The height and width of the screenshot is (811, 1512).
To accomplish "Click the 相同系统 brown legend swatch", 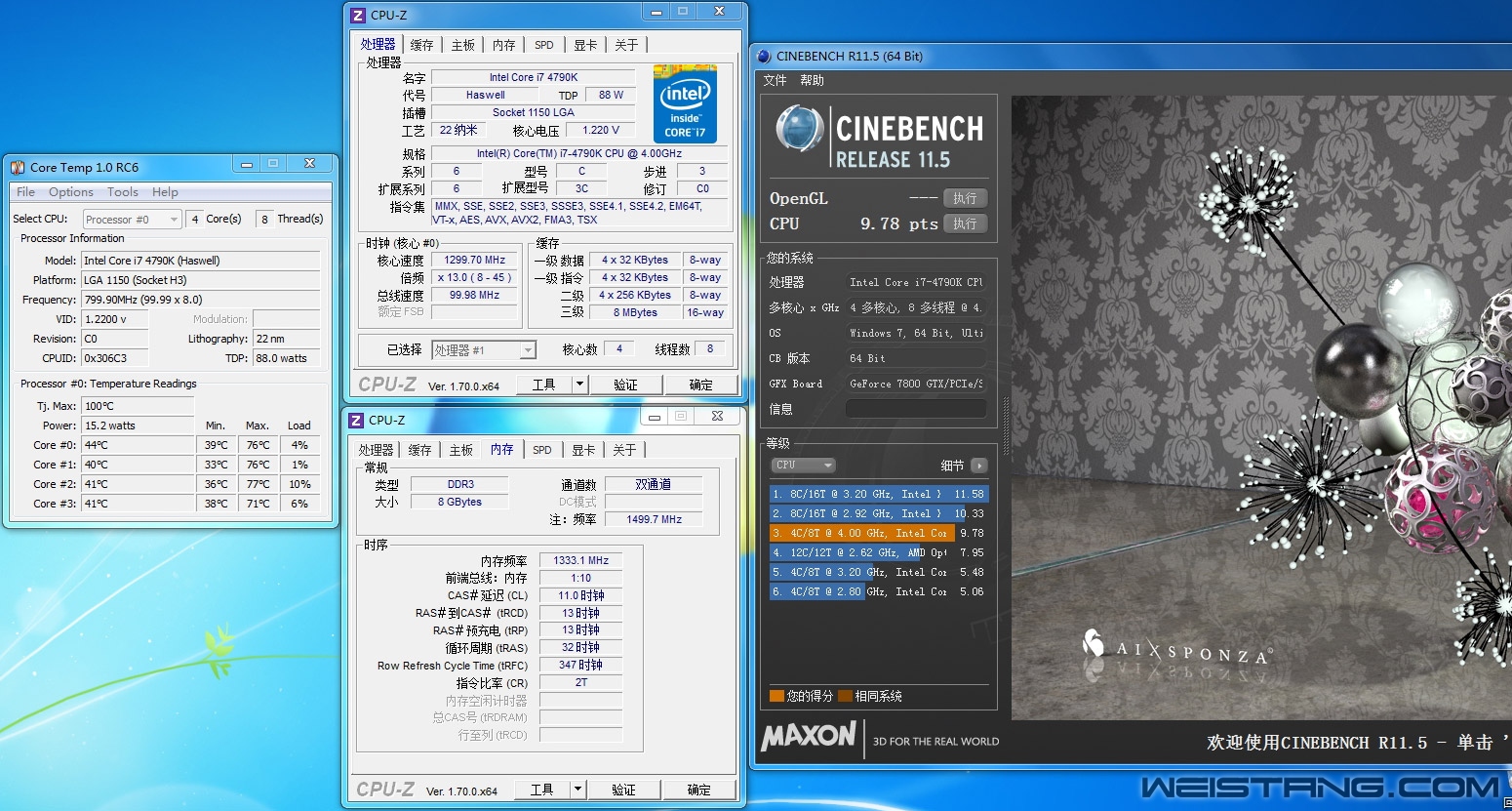I will [845, 696].
